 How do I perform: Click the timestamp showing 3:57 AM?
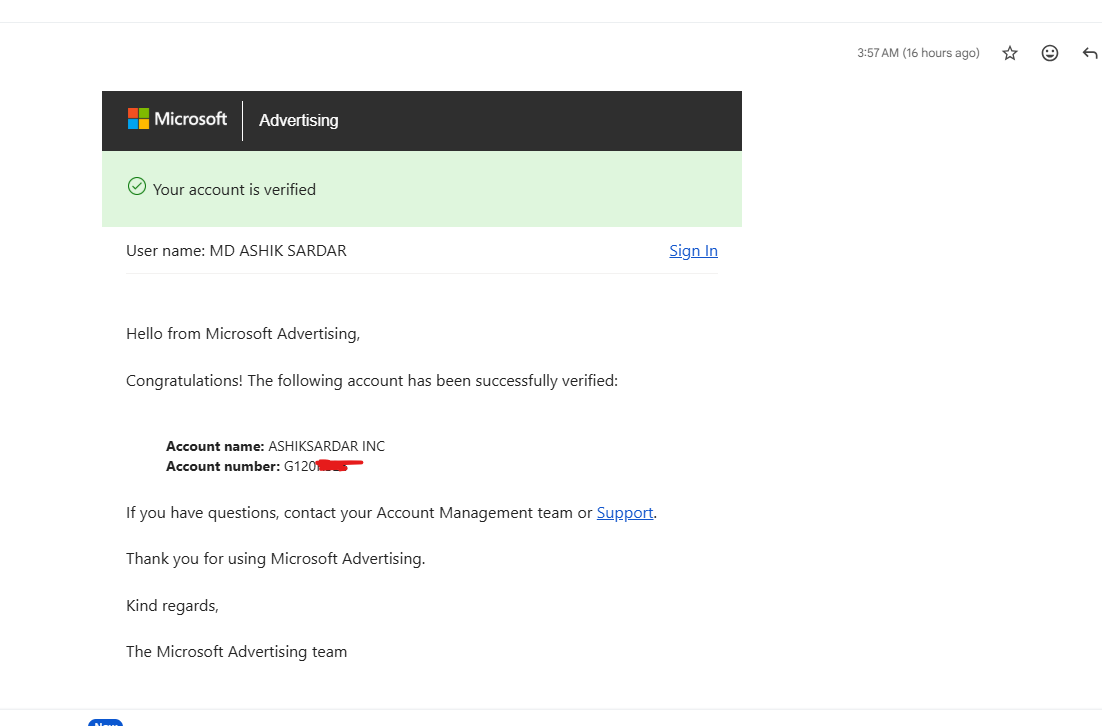(918, 52)
